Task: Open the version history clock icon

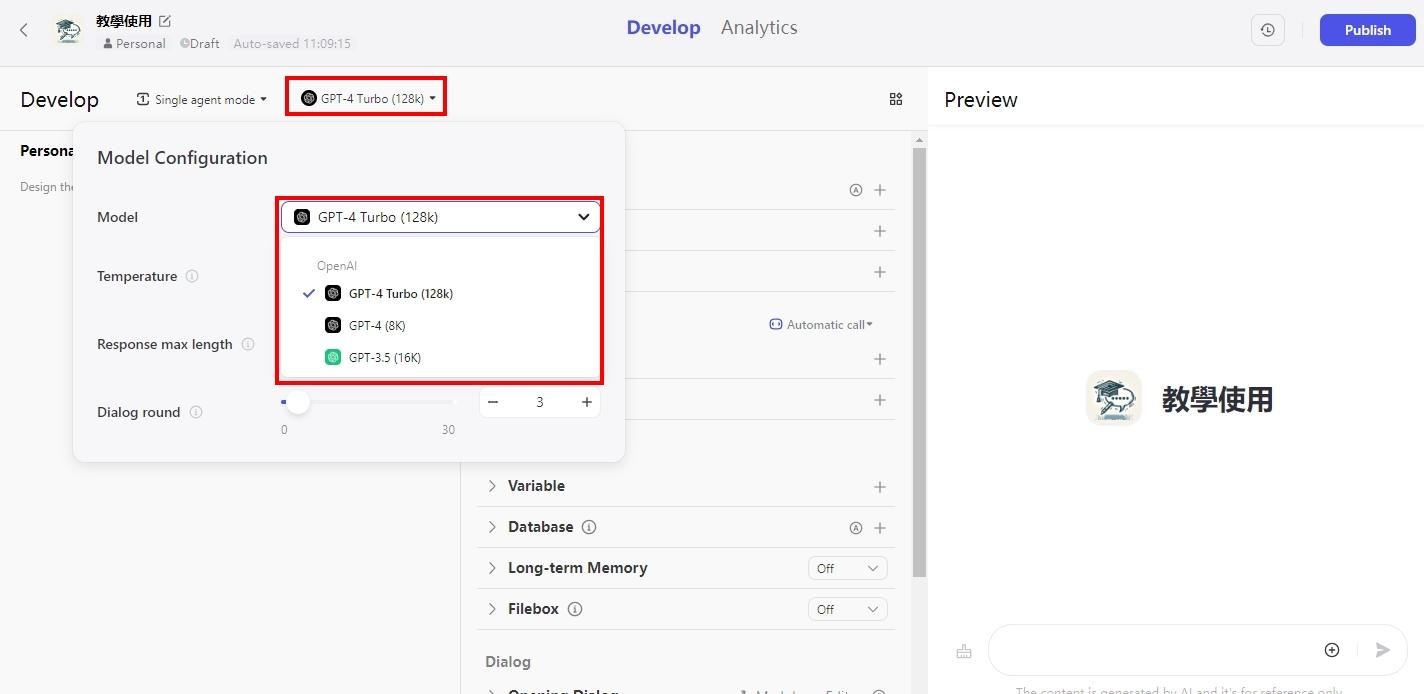Action: point(1267,30)
